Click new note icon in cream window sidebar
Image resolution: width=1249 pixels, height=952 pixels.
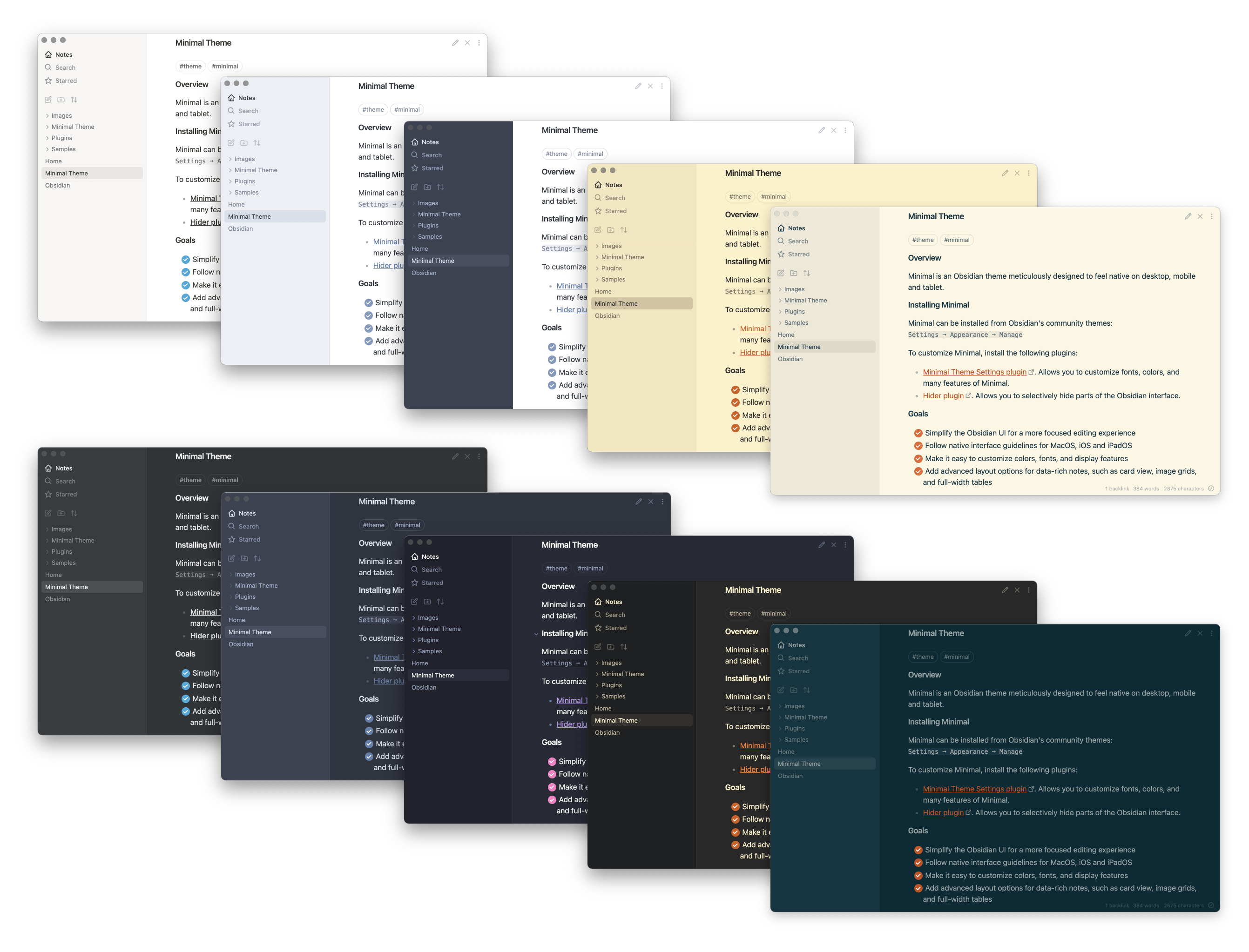(781, 273)
